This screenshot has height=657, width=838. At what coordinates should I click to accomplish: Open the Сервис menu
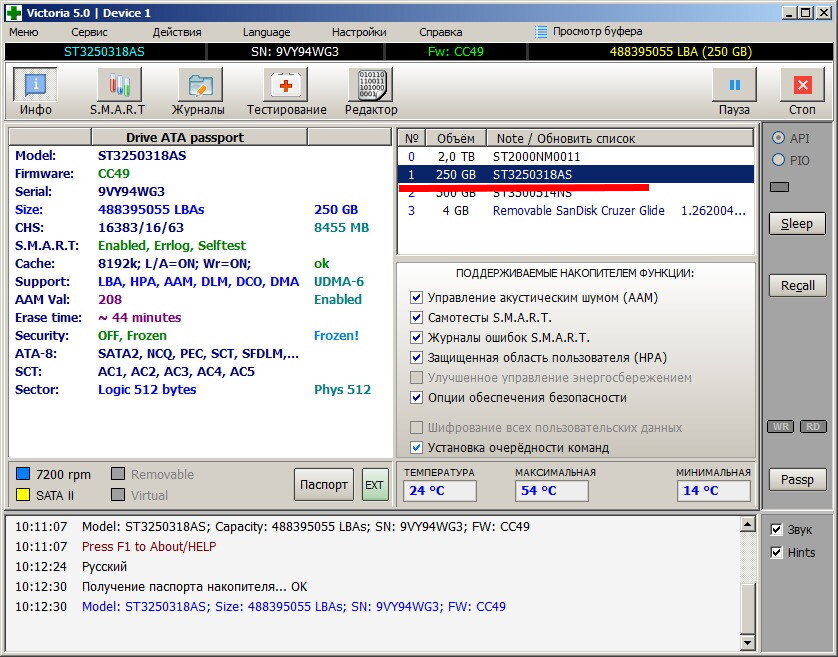[x=89, y=32]
